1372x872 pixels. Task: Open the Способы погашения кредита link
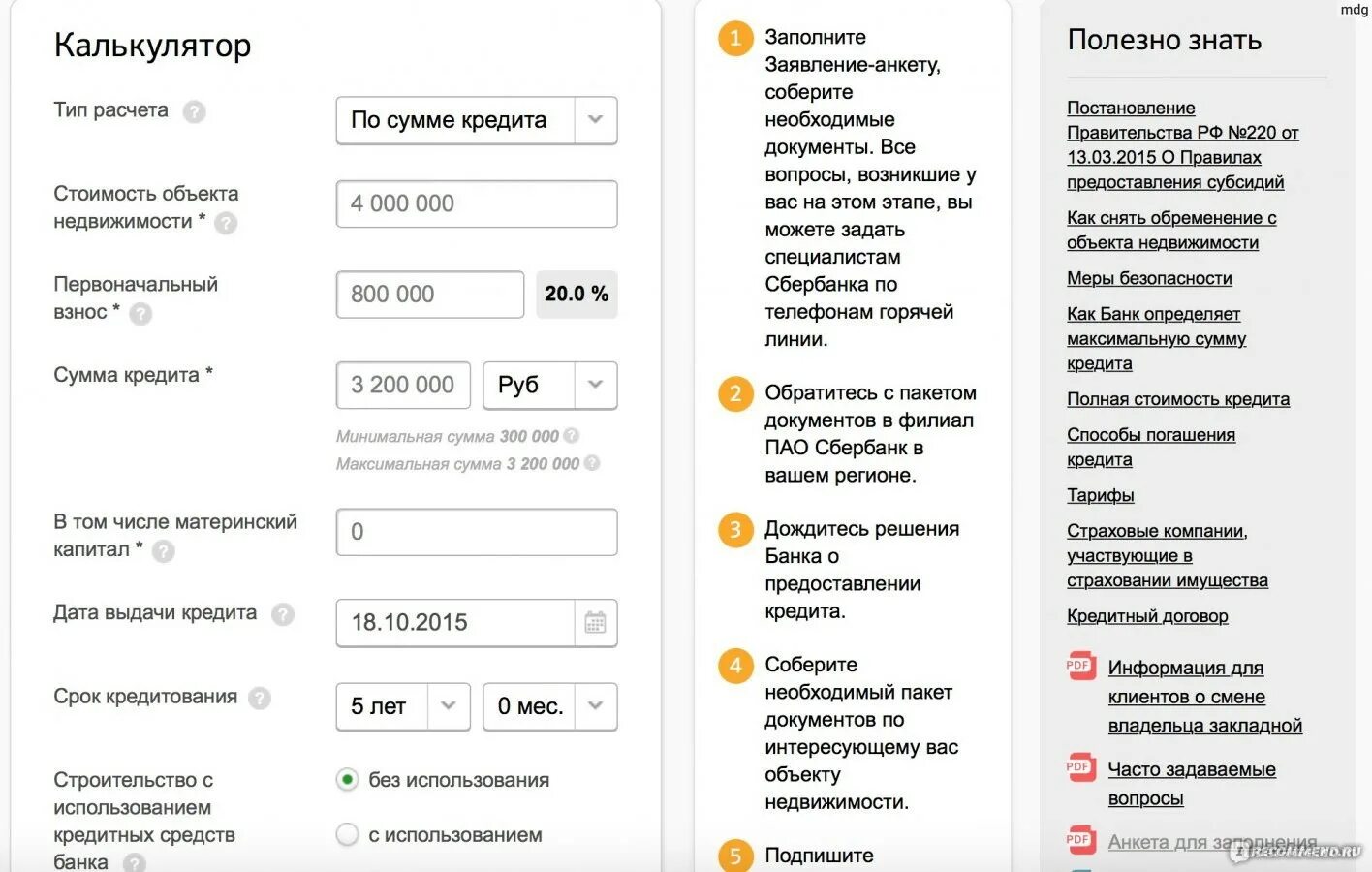coord(1151,447)
